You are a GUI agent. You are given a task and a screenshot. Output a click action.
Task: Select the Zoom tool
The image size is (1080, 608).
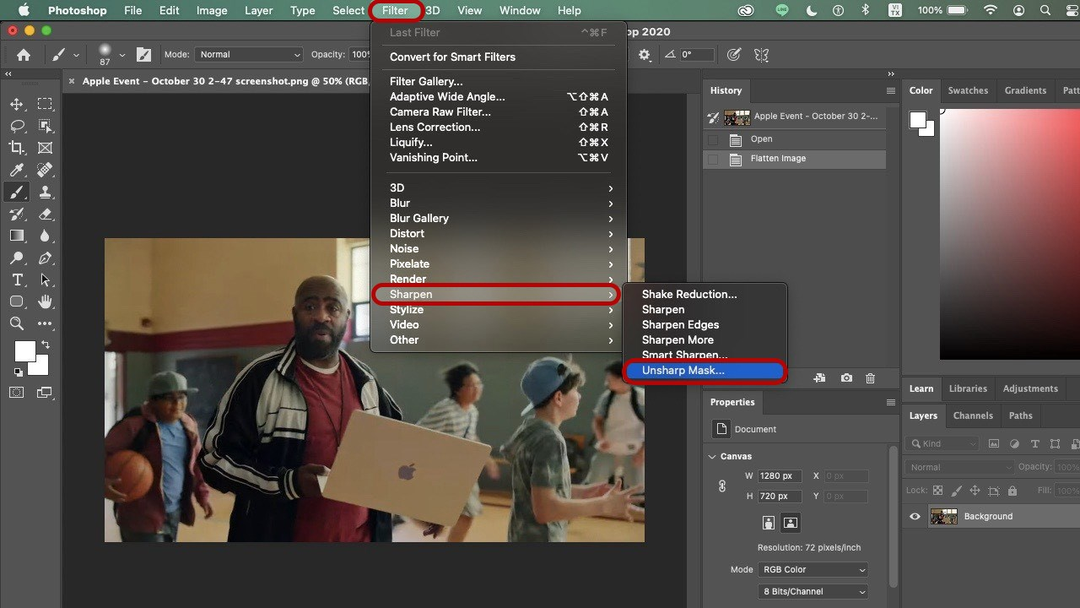point(17,324)
